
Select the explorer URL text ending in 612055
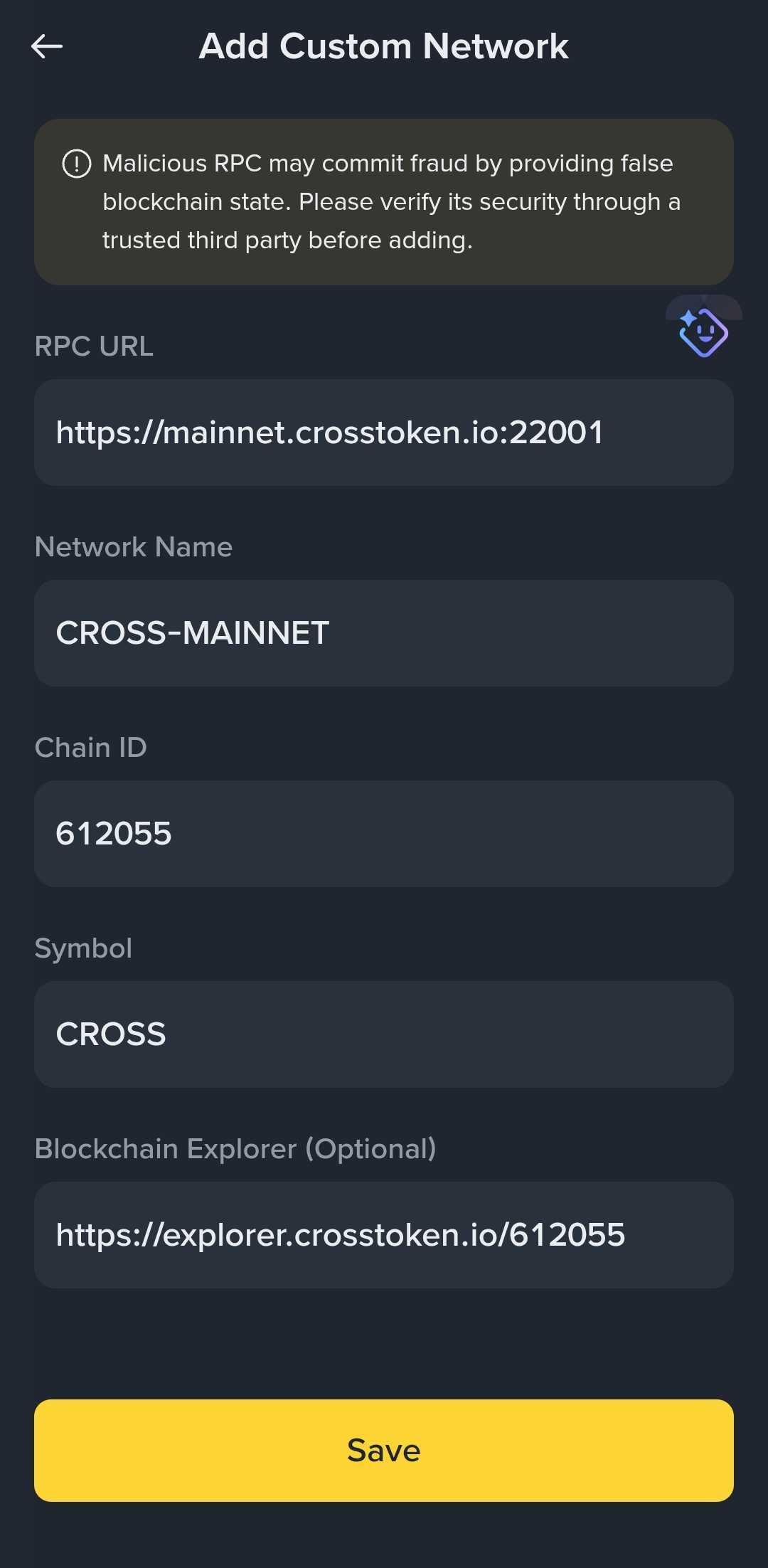click(341, 1236)
